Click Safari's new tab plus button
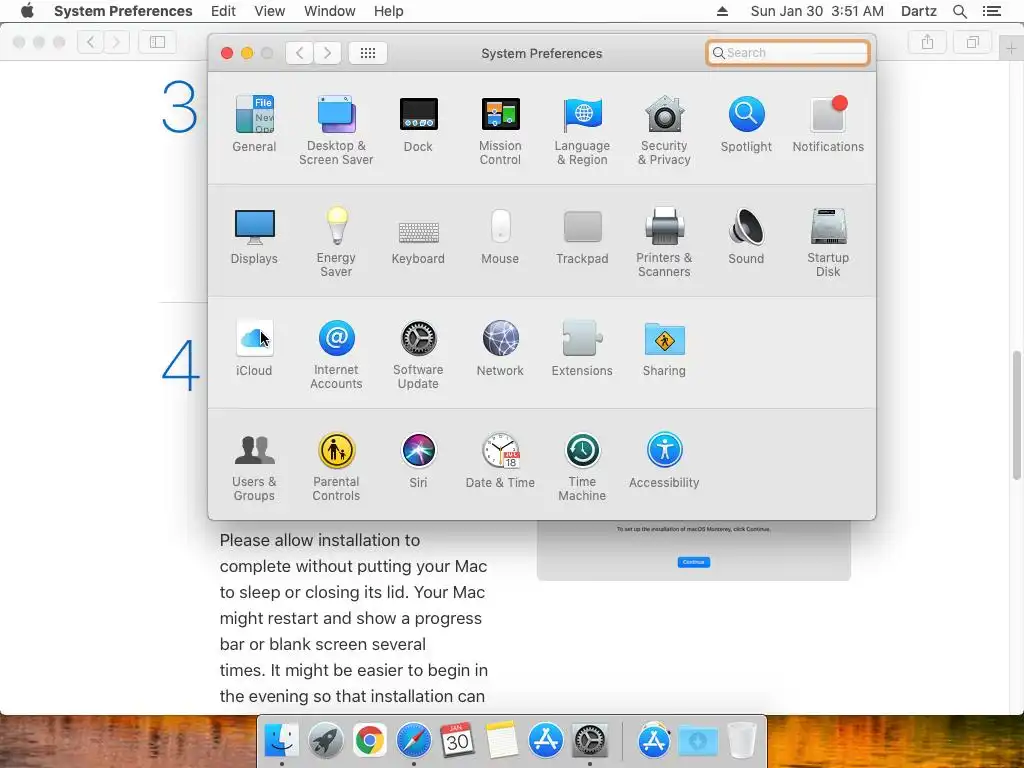1024x768 pixels. pyautogui.click(x=1011, y=48)
